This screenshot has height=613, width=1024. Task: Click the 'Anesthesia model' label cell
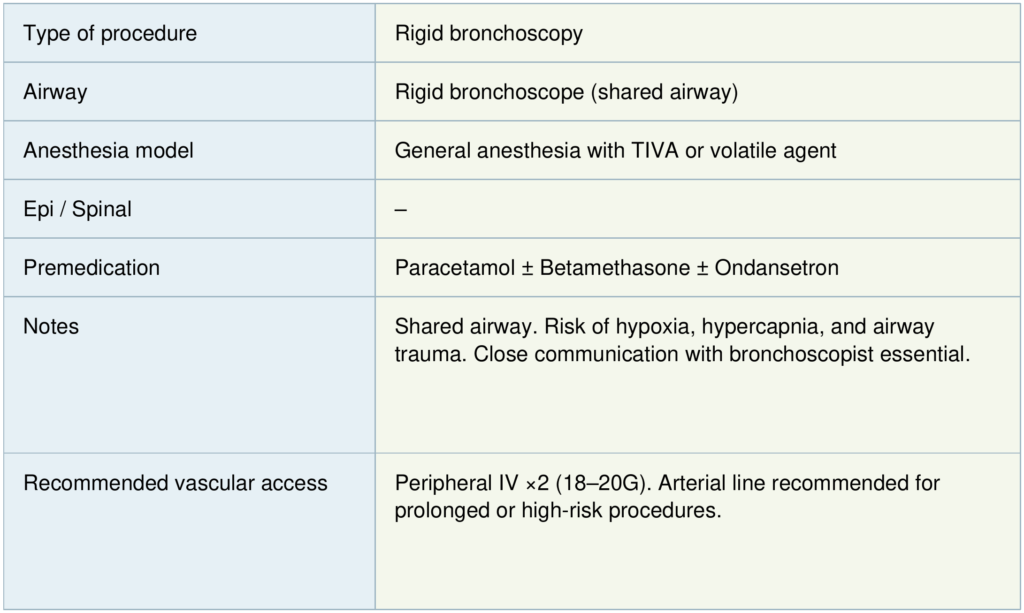click(x=108, y=151)
